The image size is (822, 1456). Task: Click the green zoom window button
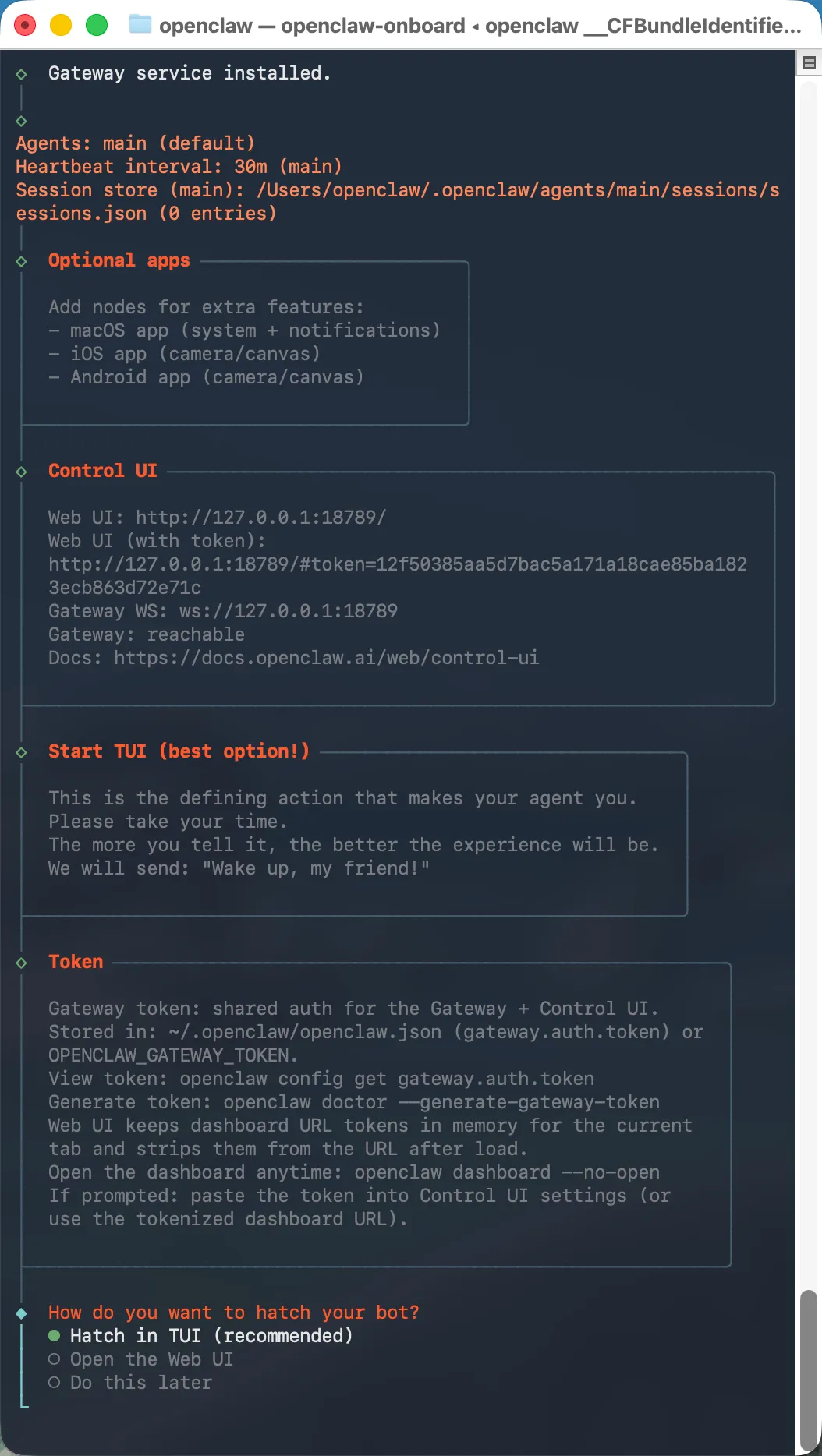97,26
